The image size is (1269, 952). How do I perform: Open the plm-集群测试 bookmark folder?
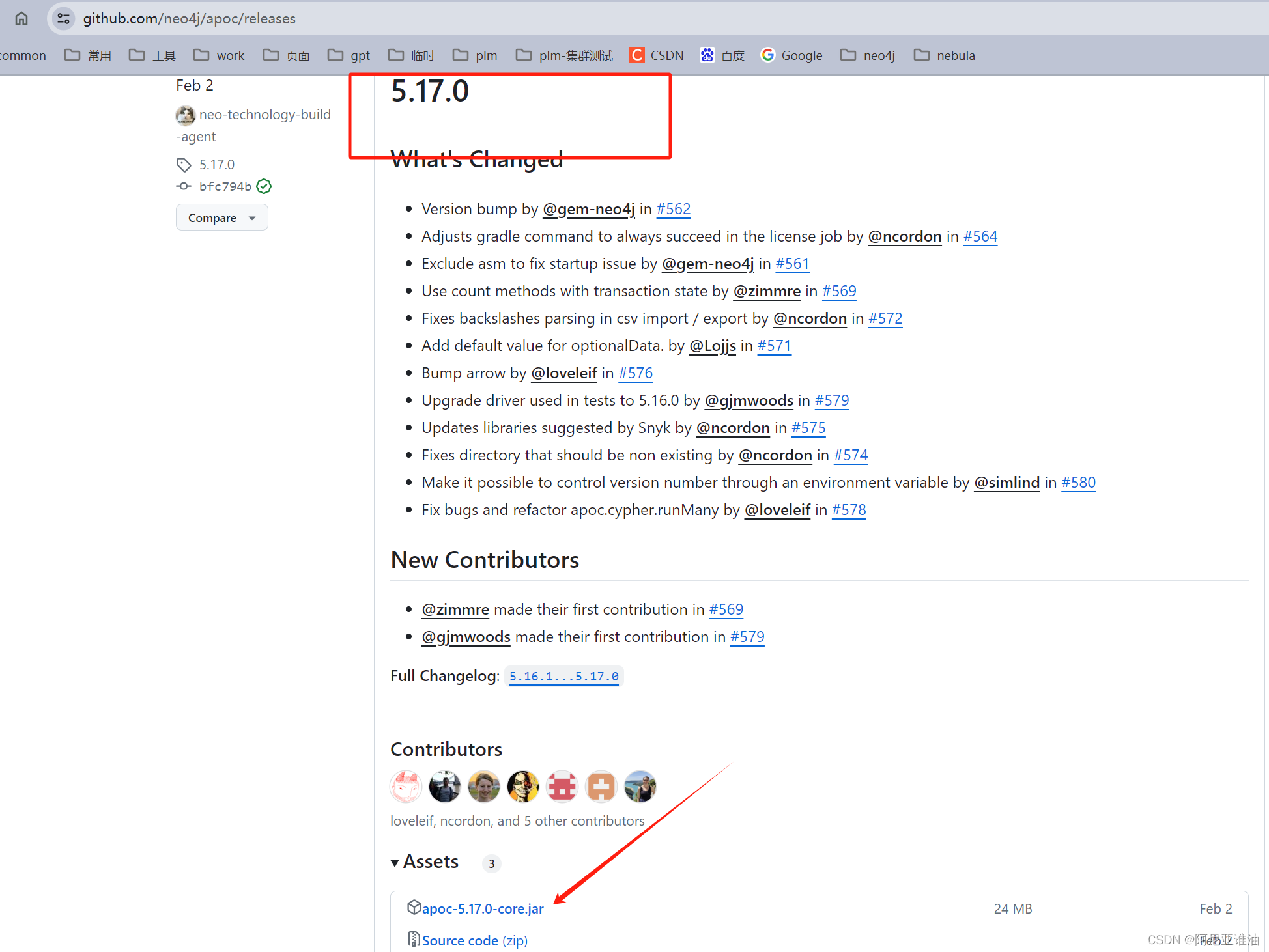coord(564,55)
